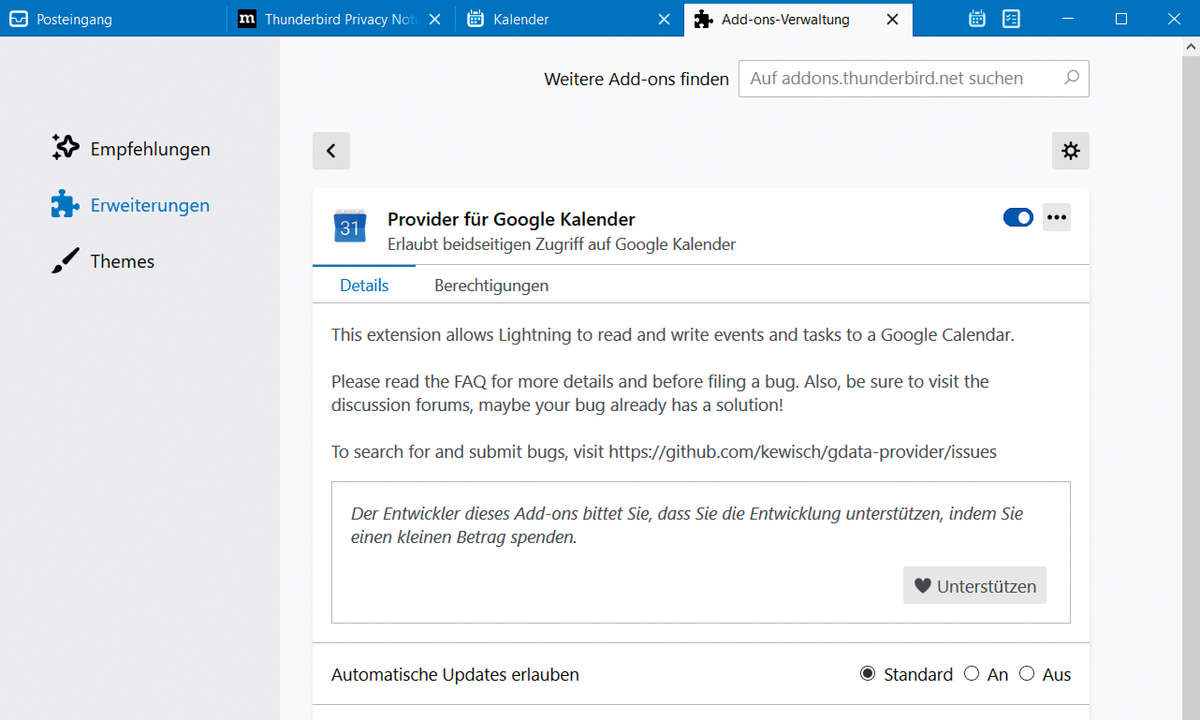
Task: Select Themes brush icon in the sidebar
Action: (x=65, y=261)
